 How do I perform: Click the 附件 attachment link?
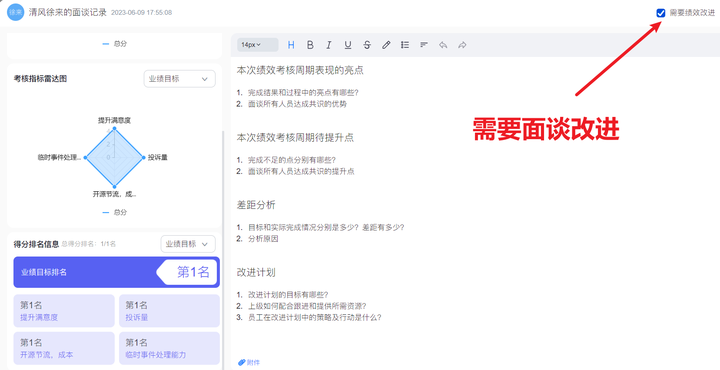(249, 363)
